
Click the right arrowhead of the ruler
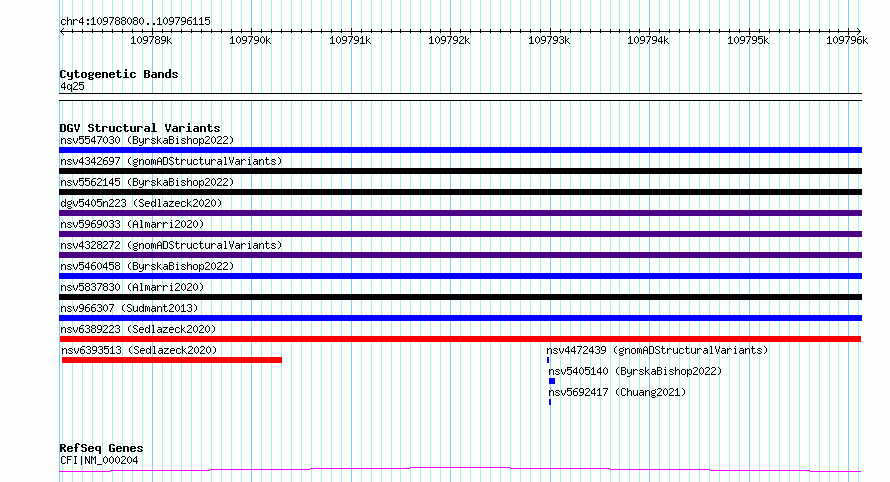(x=859, y=32)
